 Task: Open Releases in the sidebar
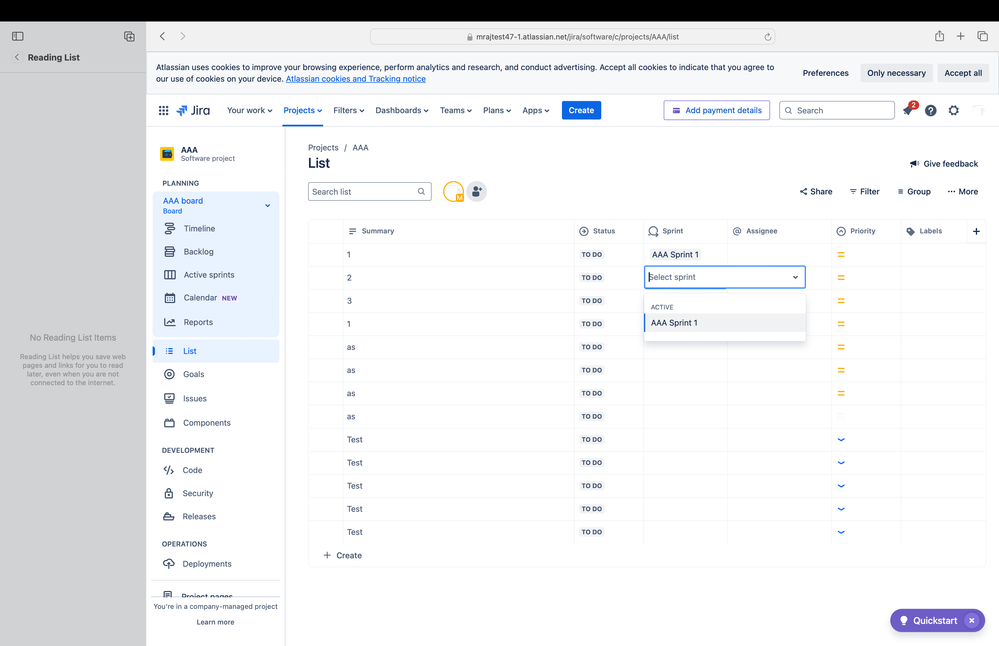[216, 517]
